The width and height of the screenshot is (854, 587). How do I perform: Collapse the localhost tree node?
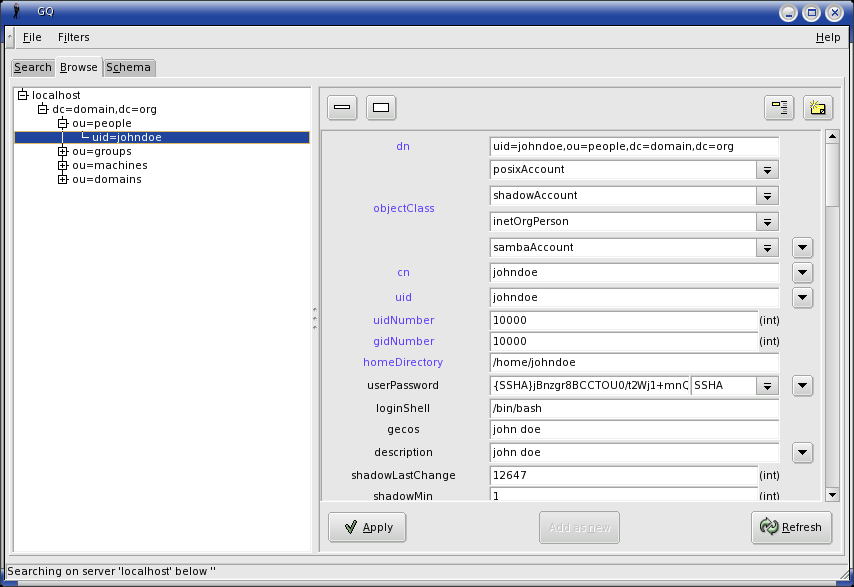click(22, 95)
